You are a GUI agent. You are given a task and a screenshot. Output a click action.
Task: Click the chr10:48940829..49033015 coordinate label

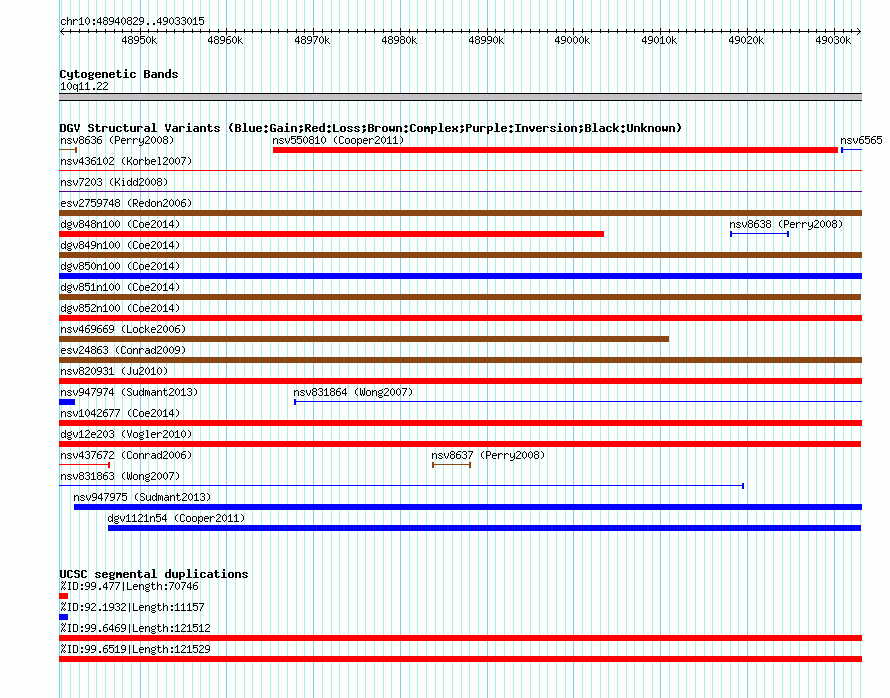click(x=132, y=21)
